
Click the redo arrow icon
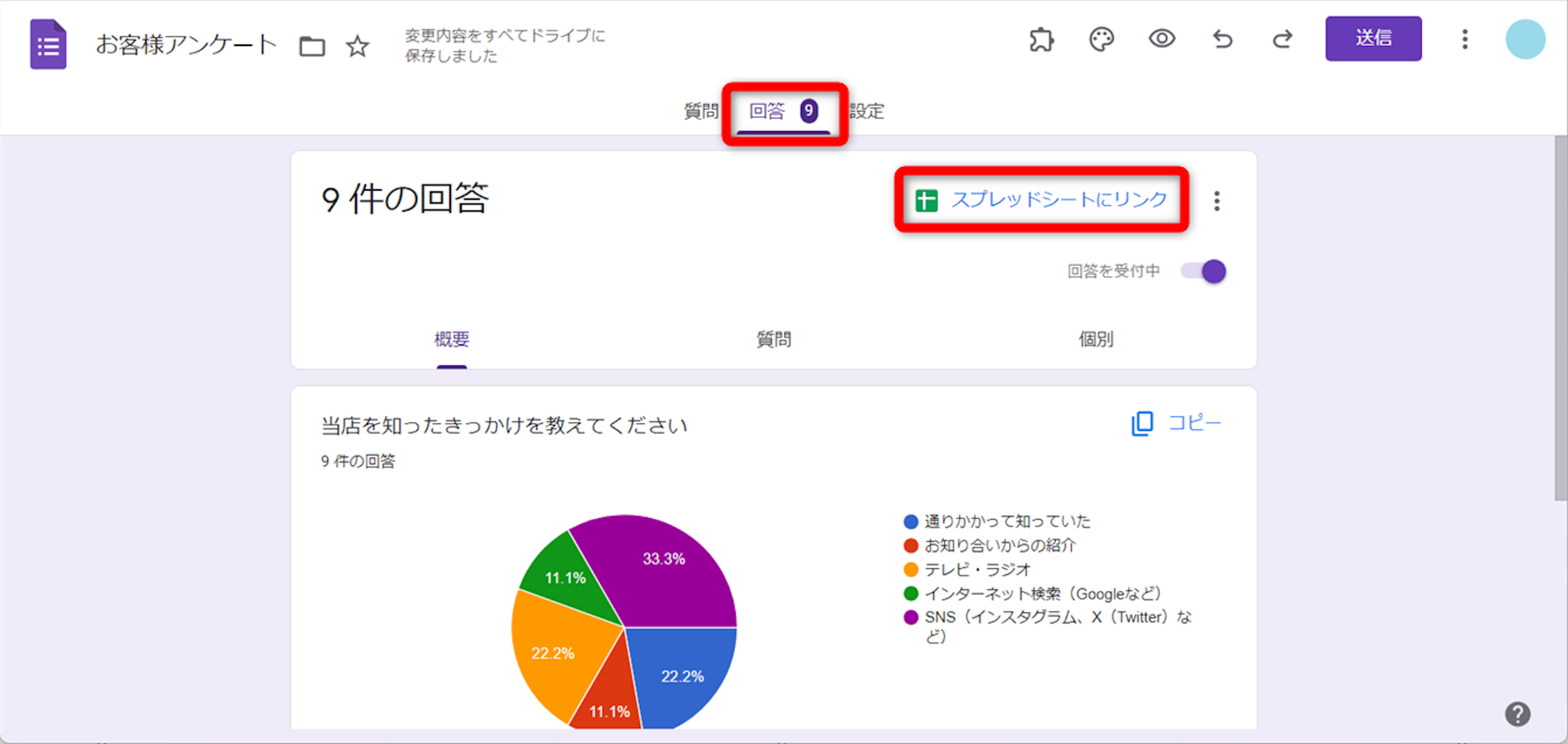click(1282, 39)
